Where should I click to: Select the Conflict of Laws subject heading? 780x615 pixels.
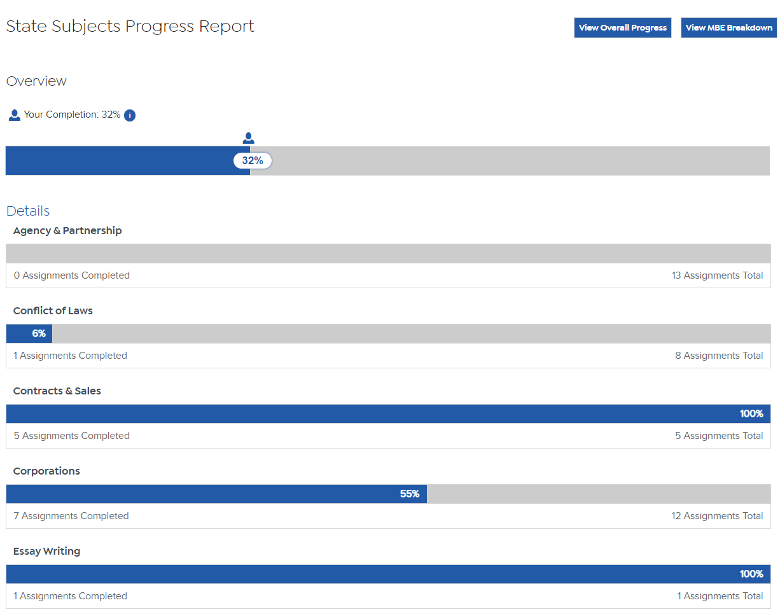(x=52, y=310)
